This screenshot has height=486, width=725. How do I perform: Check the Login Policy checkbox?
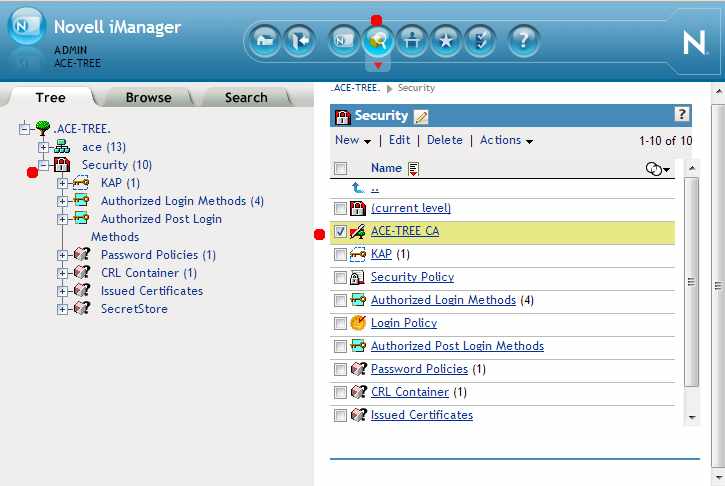[340, 323]
